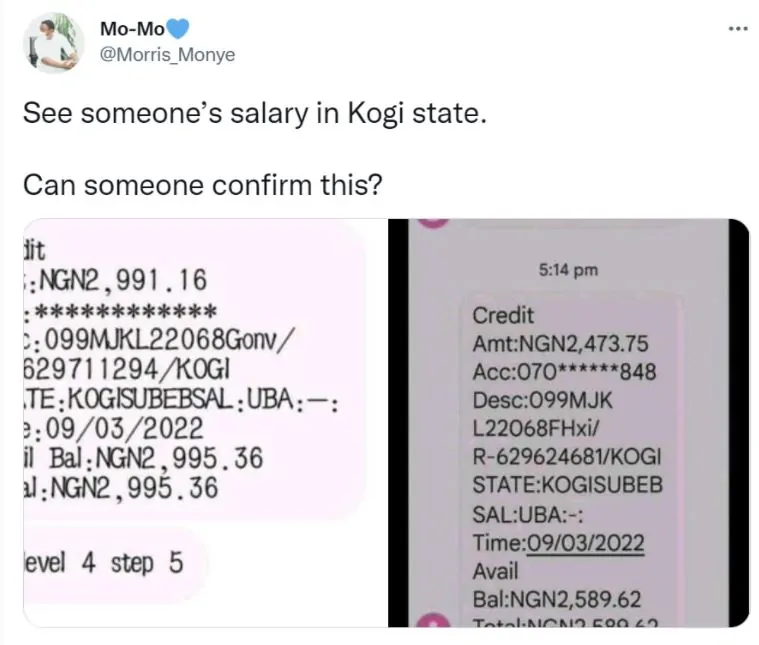Screen dimensions: 759x645
Task: Click "Can someone confirm this?" text
Action: coord(203,186)
